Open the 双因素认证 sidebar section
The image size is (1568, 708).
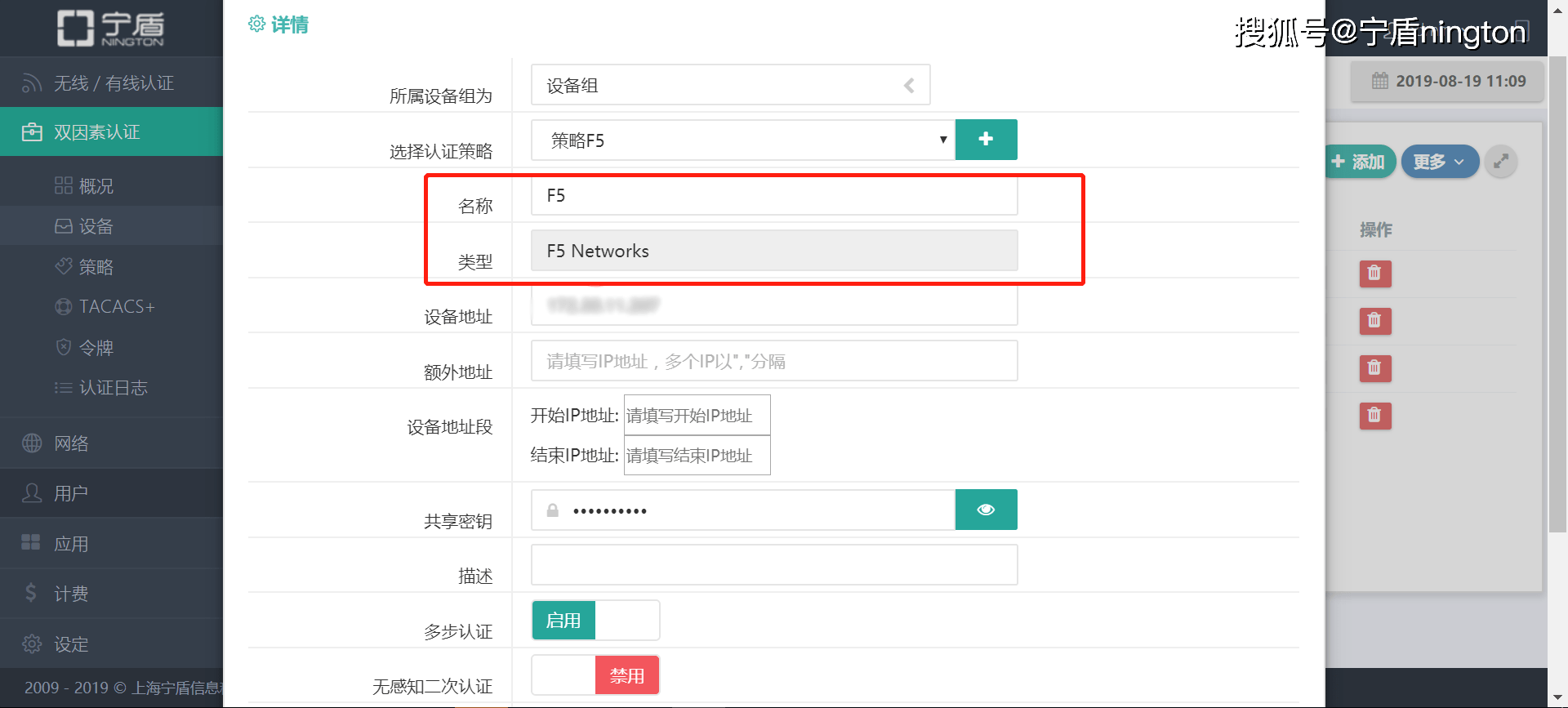click(x=111, y=131)
